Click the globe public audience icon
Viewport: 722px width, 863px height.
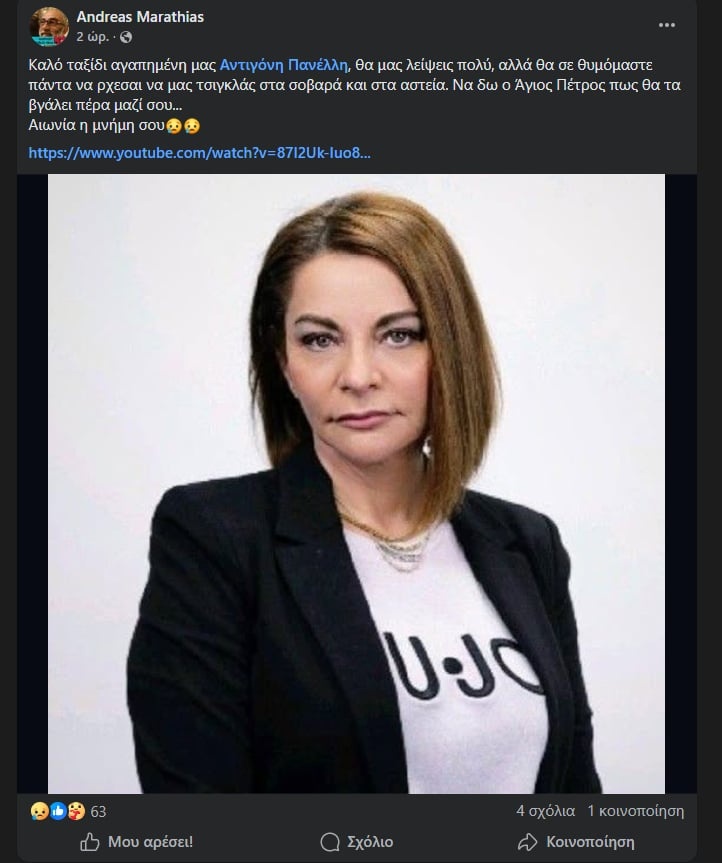tap(126, 37)
